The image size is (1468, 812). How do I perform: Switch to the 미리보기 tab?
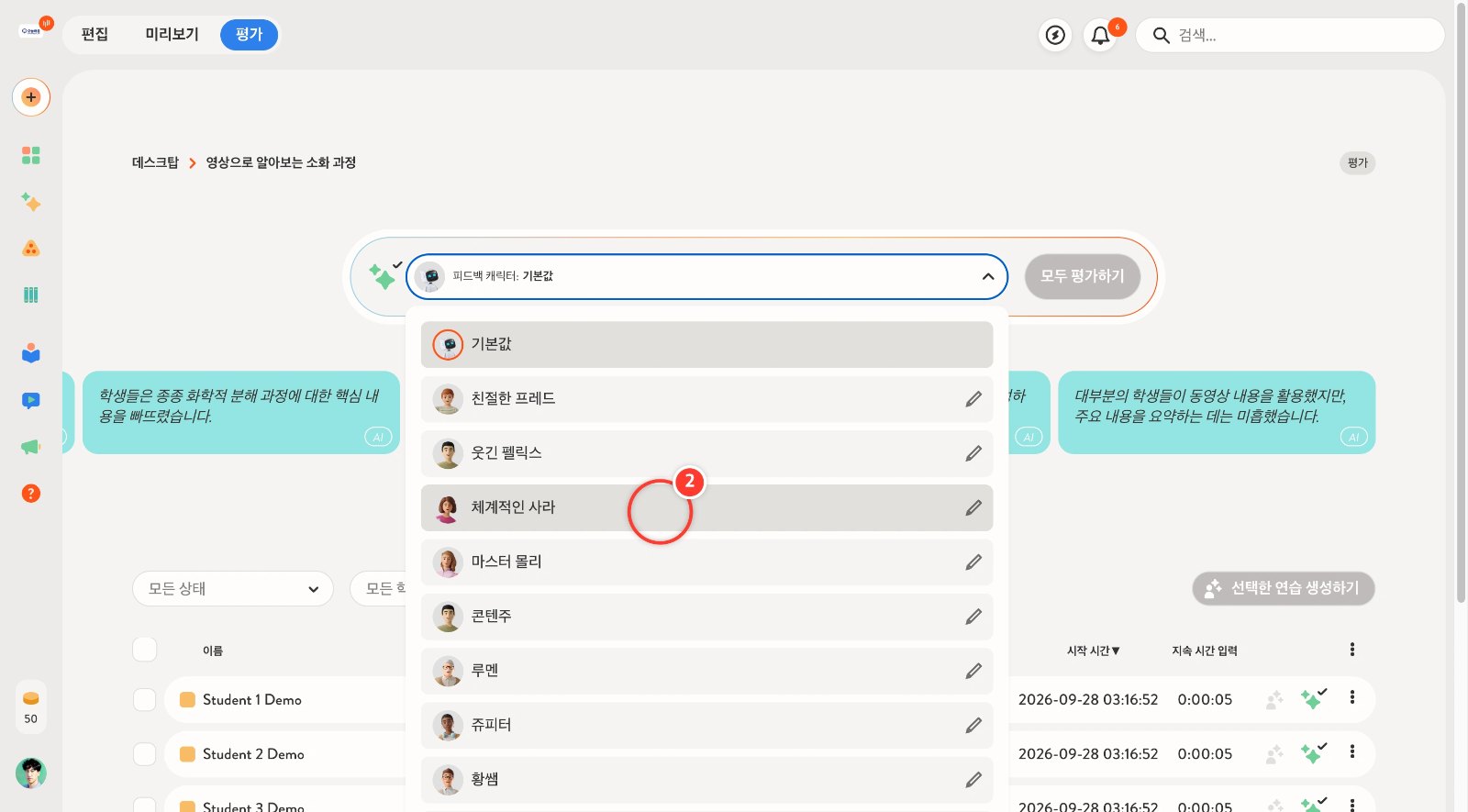172,35
